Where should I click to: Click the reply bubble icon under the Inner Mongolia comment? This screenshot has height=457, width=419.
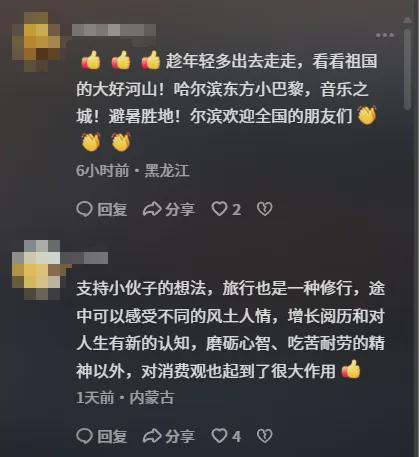click(x=84, y=436)
